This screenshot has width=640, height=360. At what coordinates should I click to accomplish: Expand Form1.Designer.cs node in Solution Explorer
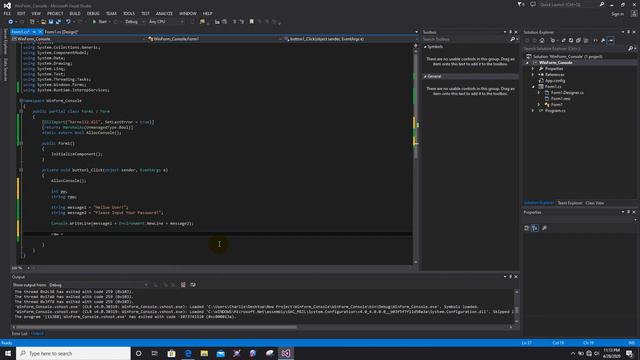pos(539,93)
